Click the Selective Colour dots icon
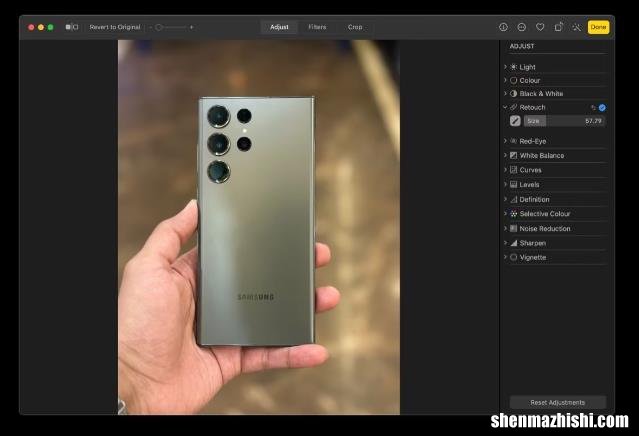The height and width of the screenshot is (436, 639). coord(513,214)
